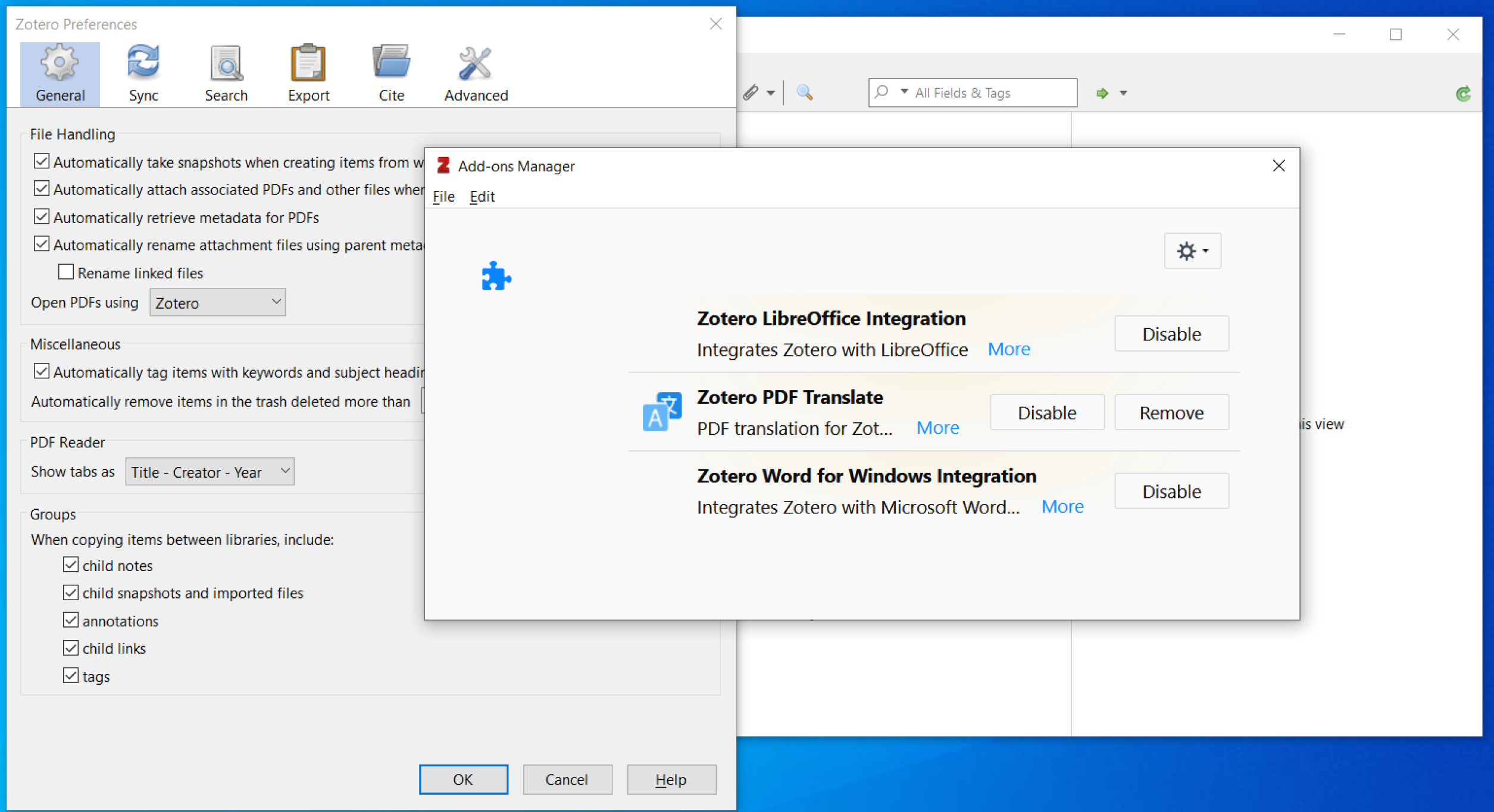Uncheck Automatically retrieve metadata for PDFs
Viewport: 1494px width, 812px height.
[41, 217]
